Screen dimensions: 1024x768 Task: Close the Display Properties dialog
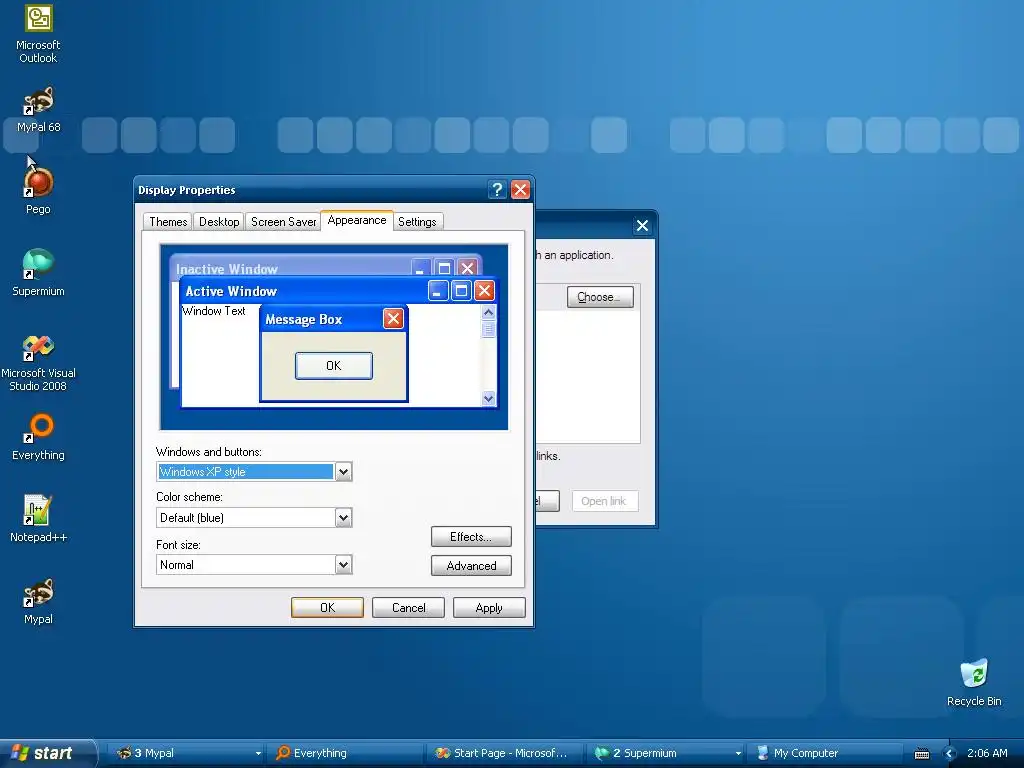pyautogui.click(x=520, y=189)
